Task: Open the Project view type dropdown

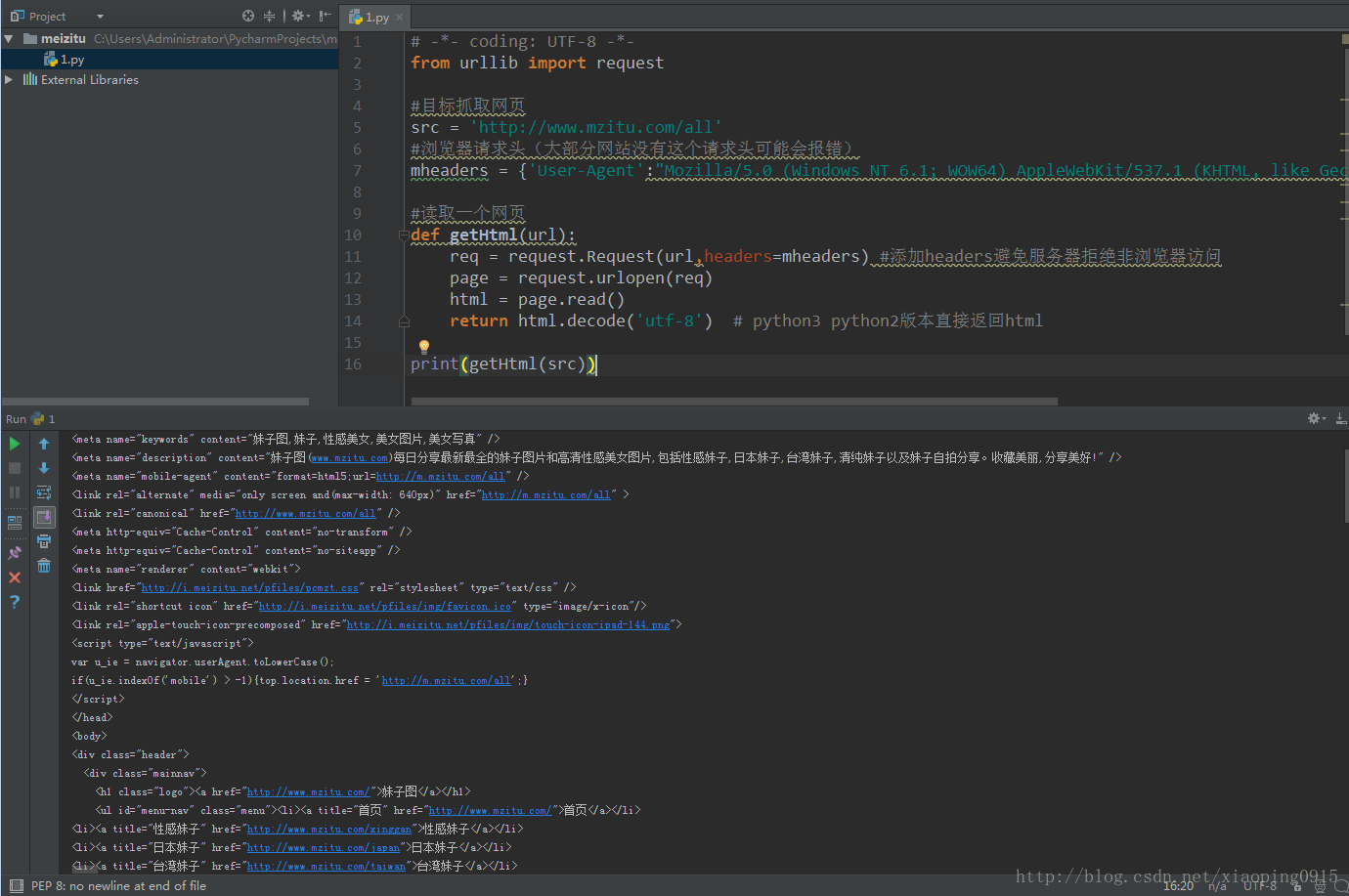Action: [x=100, y=17]
